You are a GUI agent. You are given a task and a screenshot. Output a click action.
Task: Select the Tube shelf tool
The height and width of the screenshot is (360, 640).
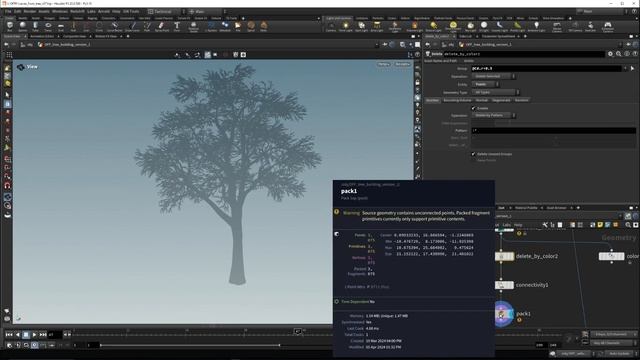coord(35,27)
